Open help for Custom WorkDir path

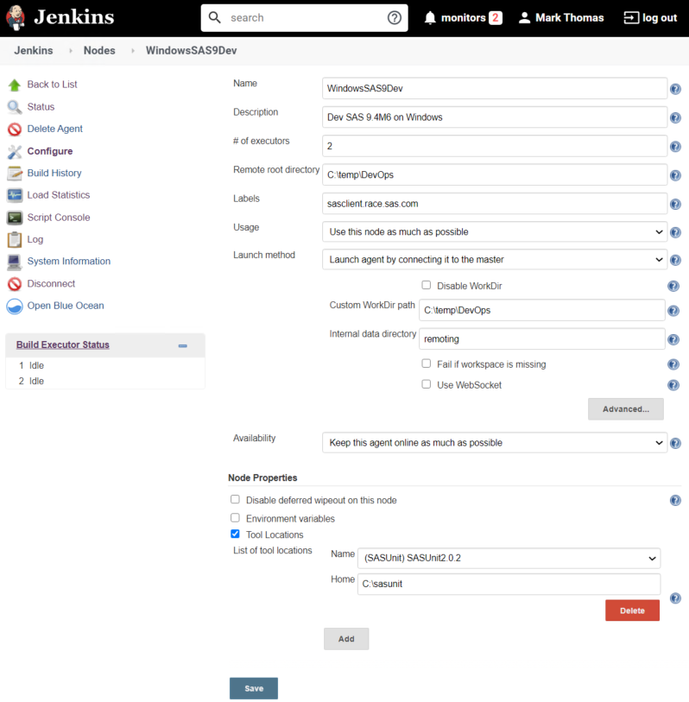click(x=673, y=311)
